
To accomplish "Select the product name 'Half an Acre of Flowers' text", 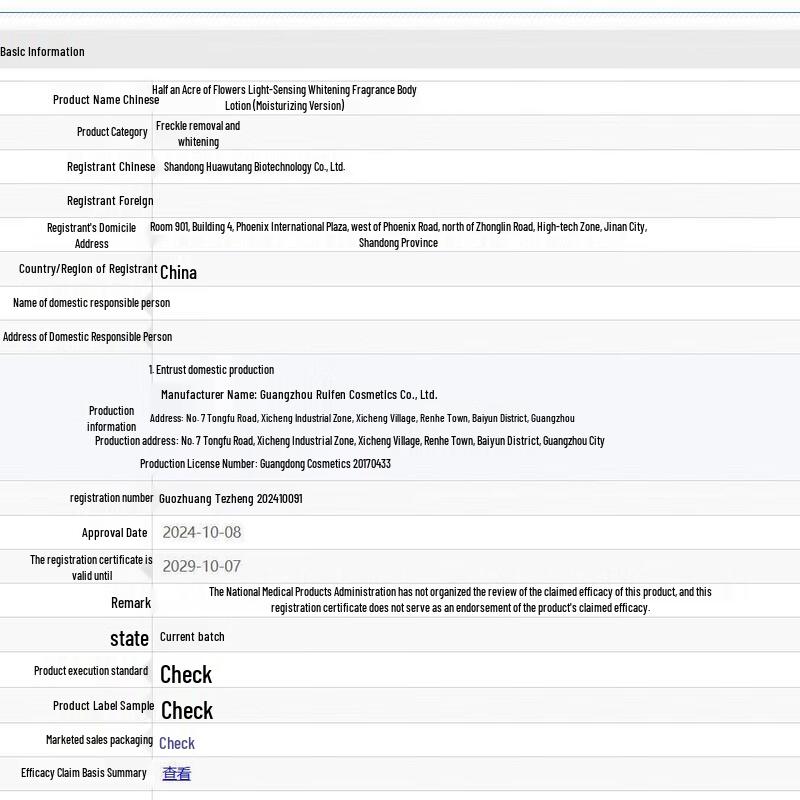I will (284, 97).
